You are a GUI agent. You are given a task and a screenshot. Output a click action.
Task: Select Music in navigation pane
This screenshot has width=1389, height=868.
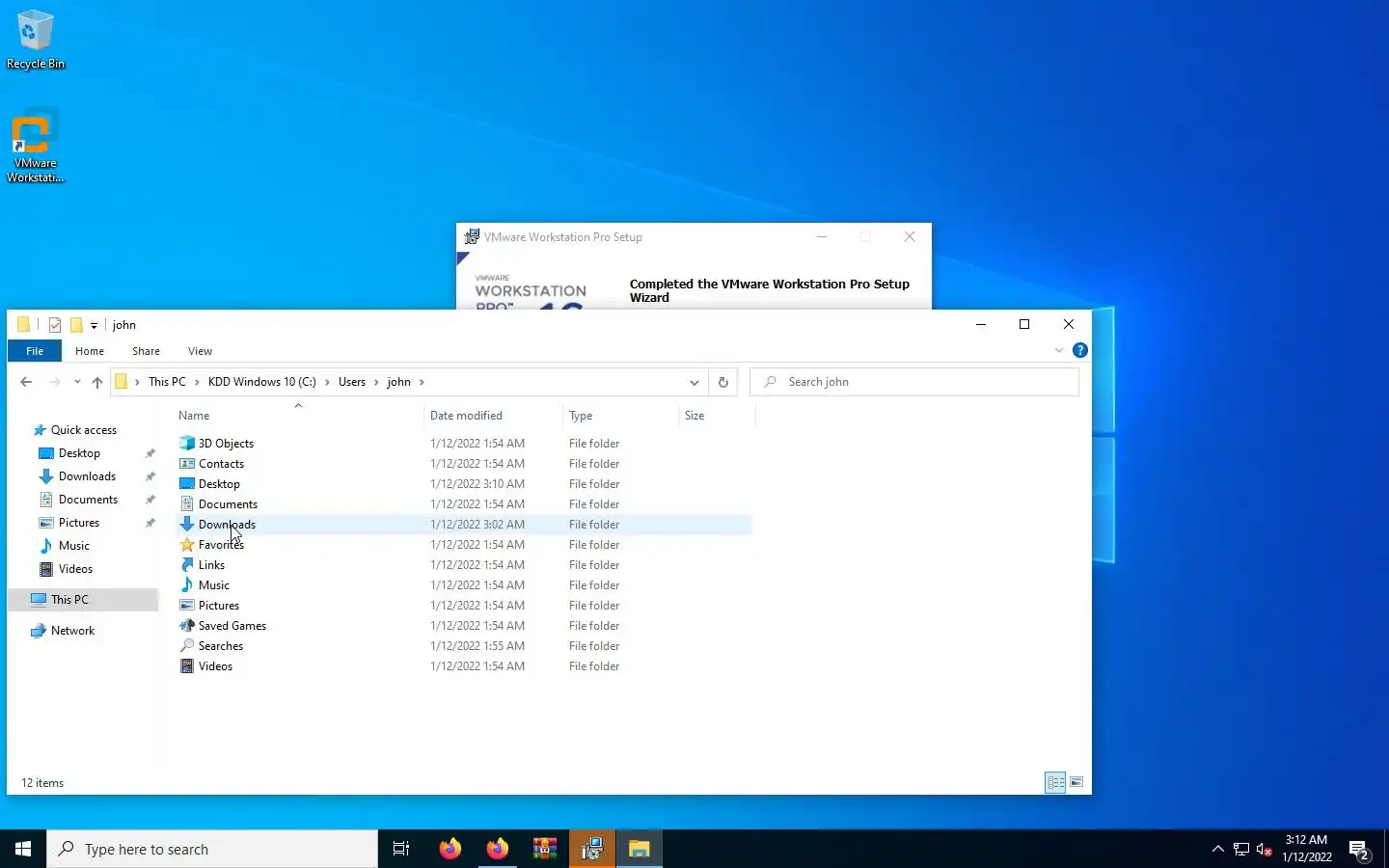click(x=74, y=546)
